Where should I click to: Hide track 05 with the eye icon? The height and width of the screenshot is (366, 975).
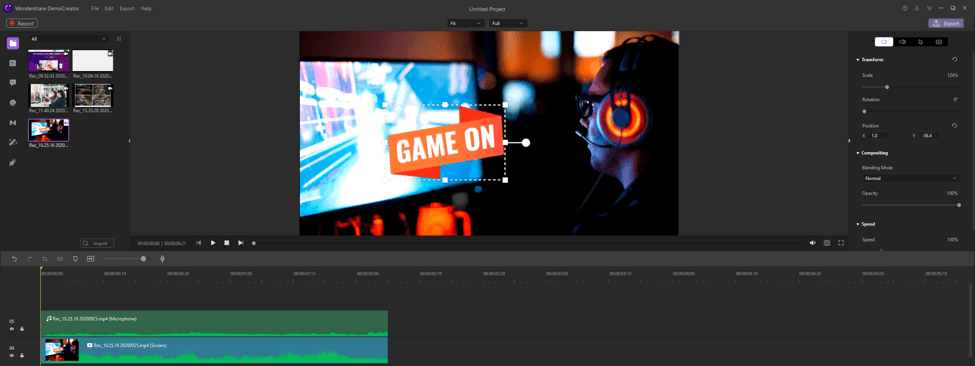[12, 329]
